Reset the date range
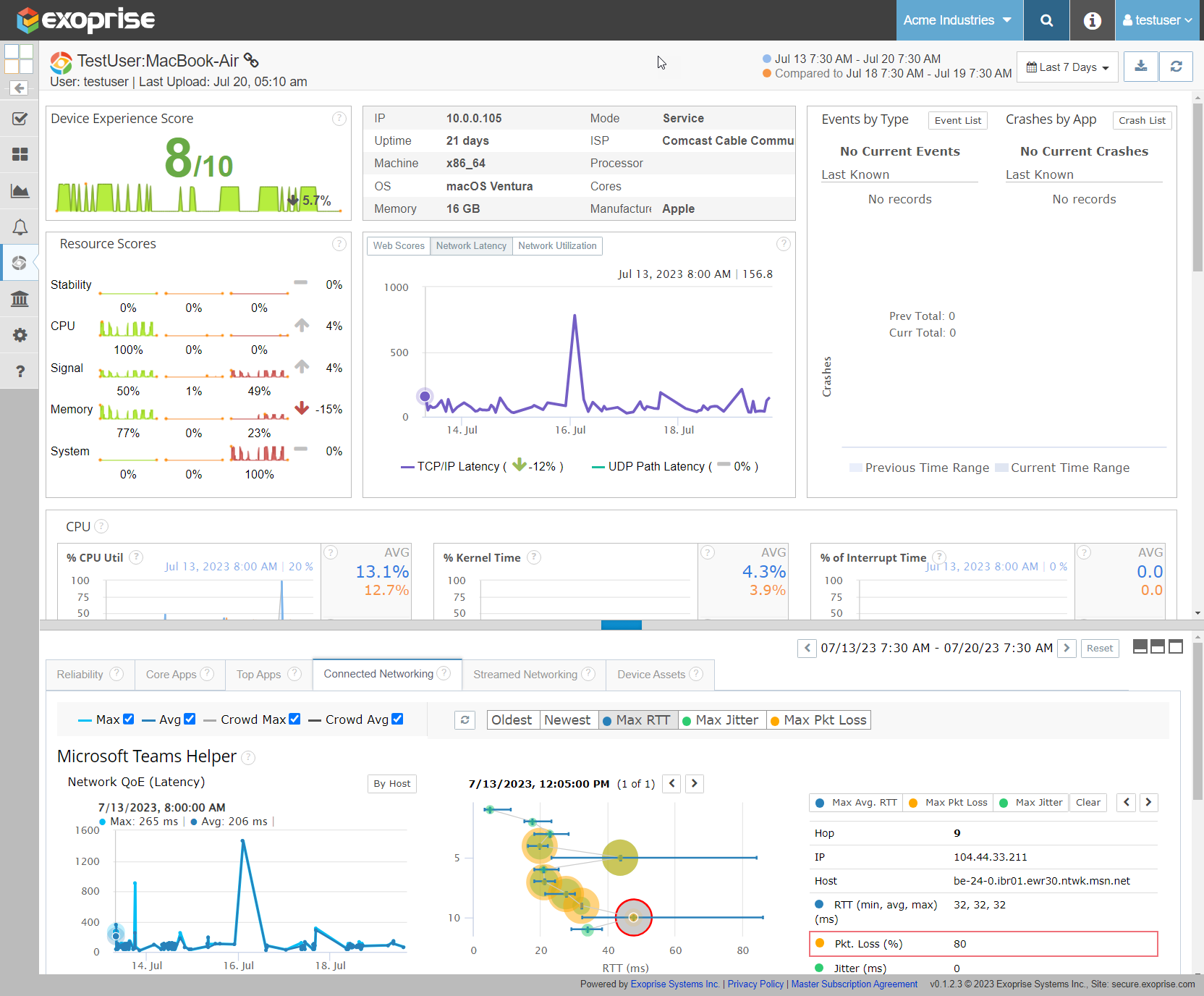 (1100, 649)
